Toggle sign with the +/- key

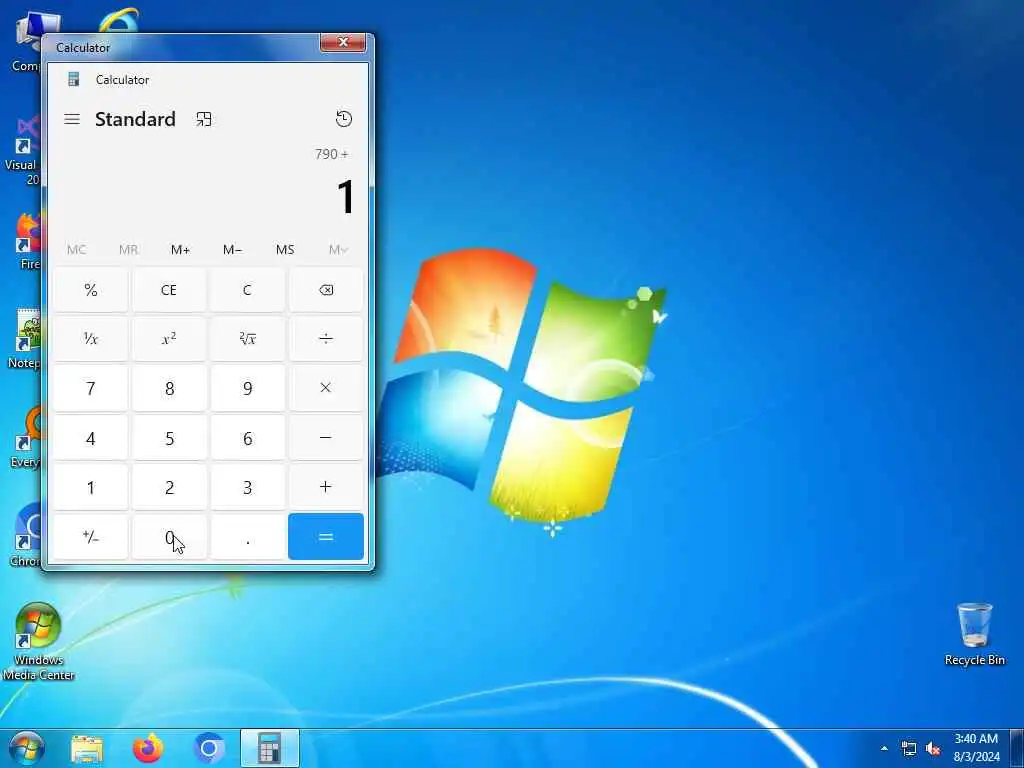tap(91, 537)
